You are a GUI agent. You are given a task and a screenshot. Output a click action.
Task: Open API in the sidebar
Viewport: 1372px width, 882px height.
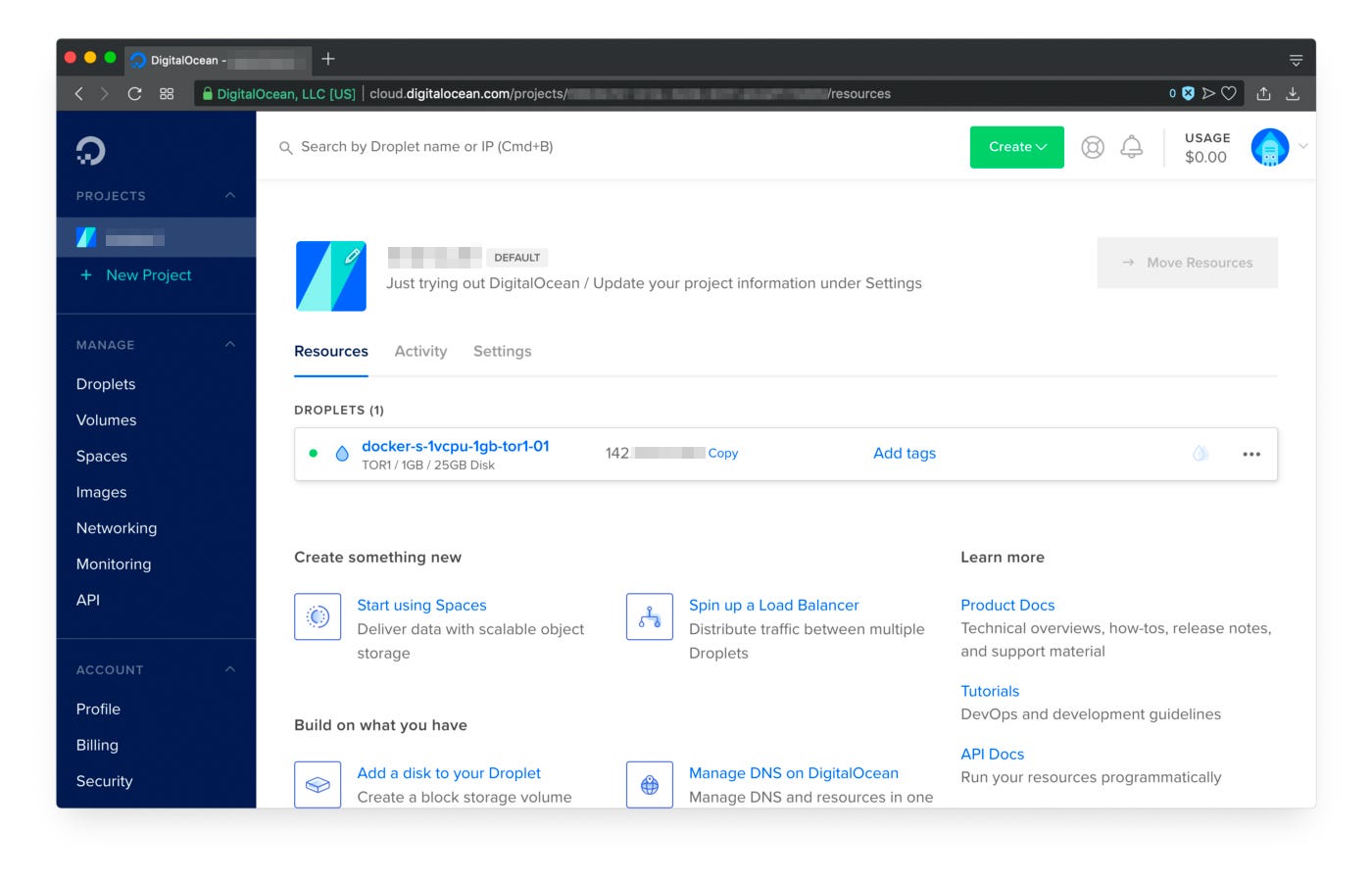tap(88, 600)
